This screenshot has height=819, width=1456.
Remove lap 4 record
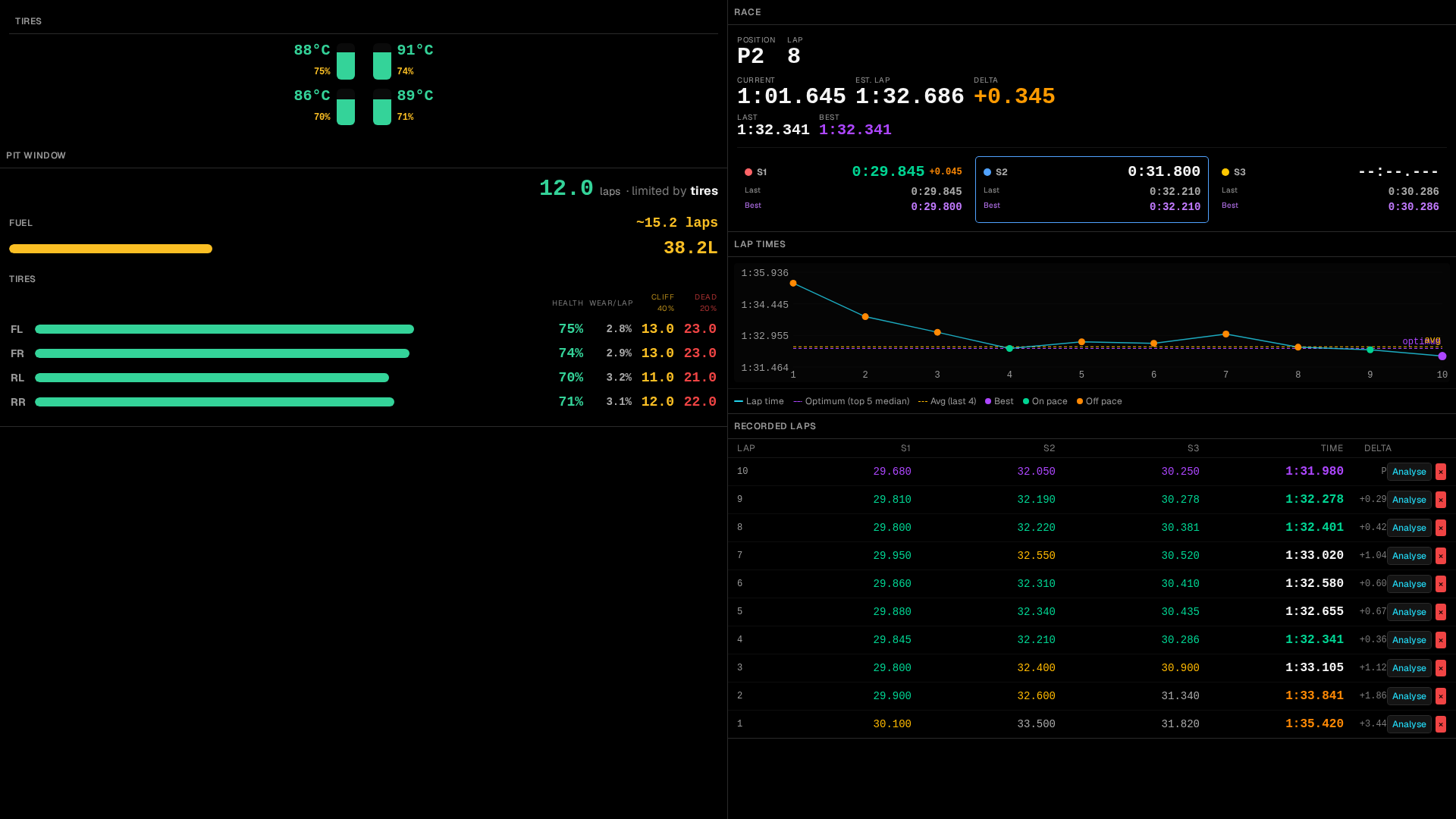(1441, 640)
